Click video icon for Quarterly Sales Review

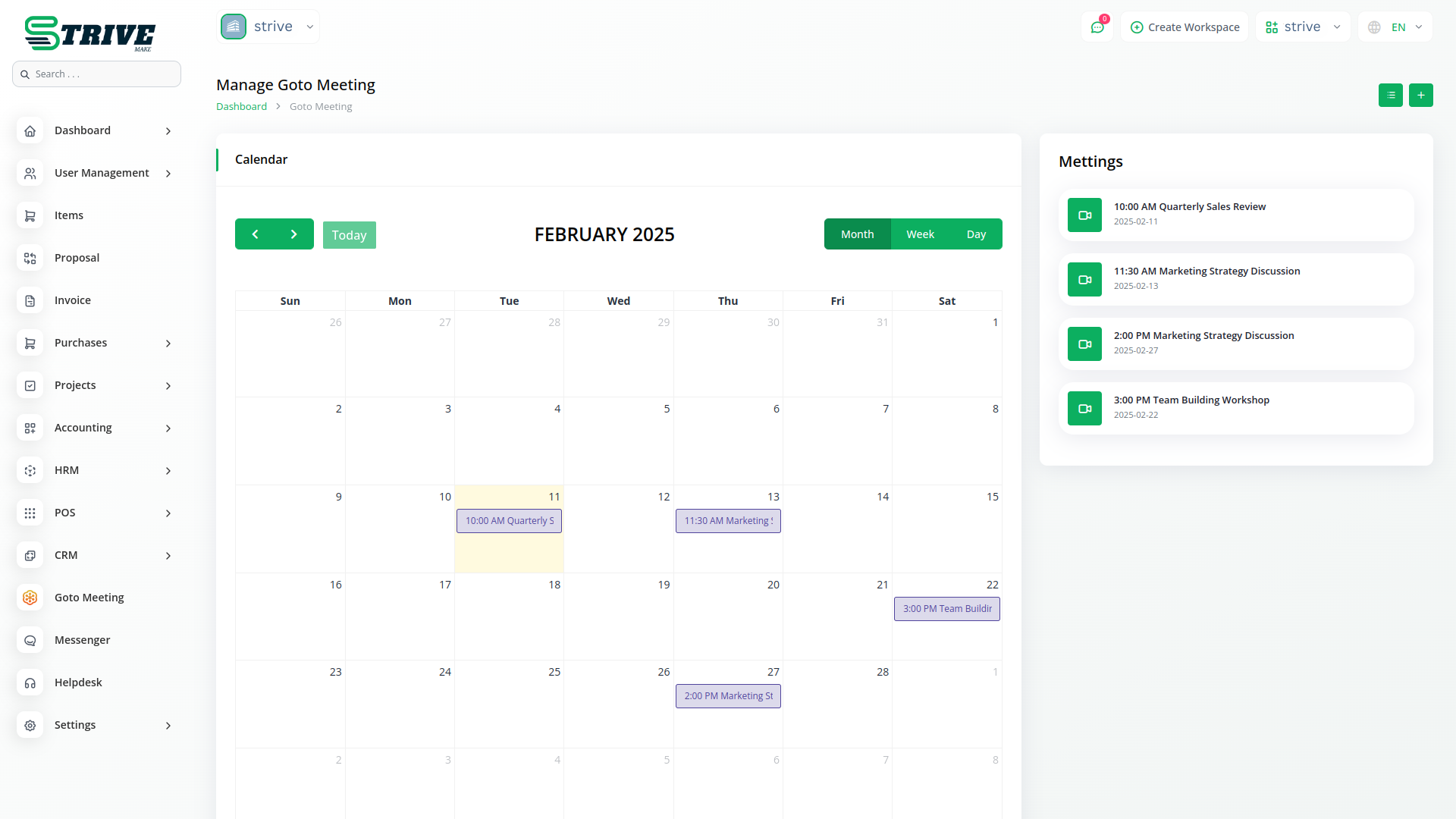(1084, 215)
